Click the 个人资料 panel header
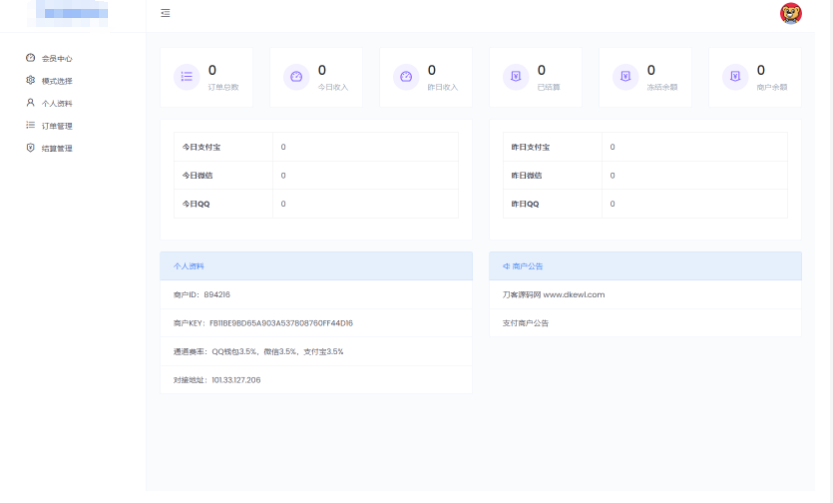833x503 pixels. click(x=315, y=266)
